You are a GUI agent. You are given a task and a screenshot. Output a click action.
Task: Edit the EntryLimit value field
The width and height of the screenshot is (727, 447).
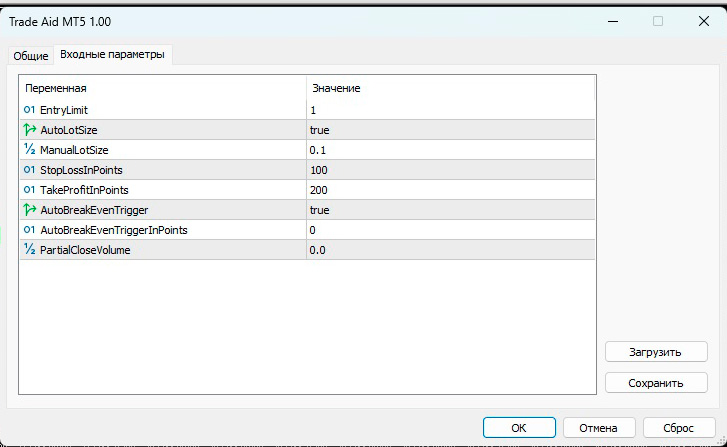coord(450,110)
